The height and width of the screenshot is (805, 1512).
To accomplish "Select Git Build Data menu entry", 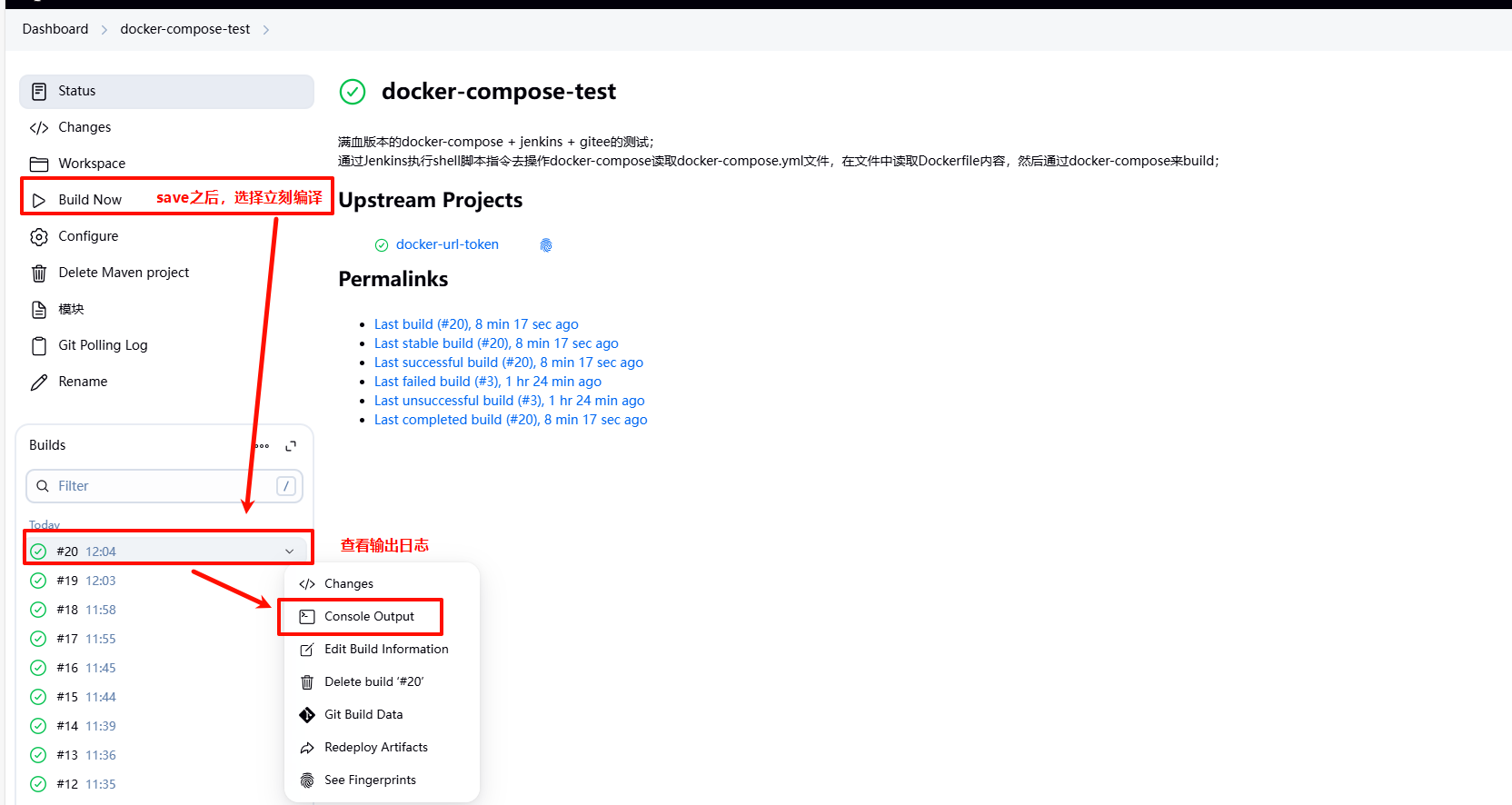I will [x=382, y=715].
